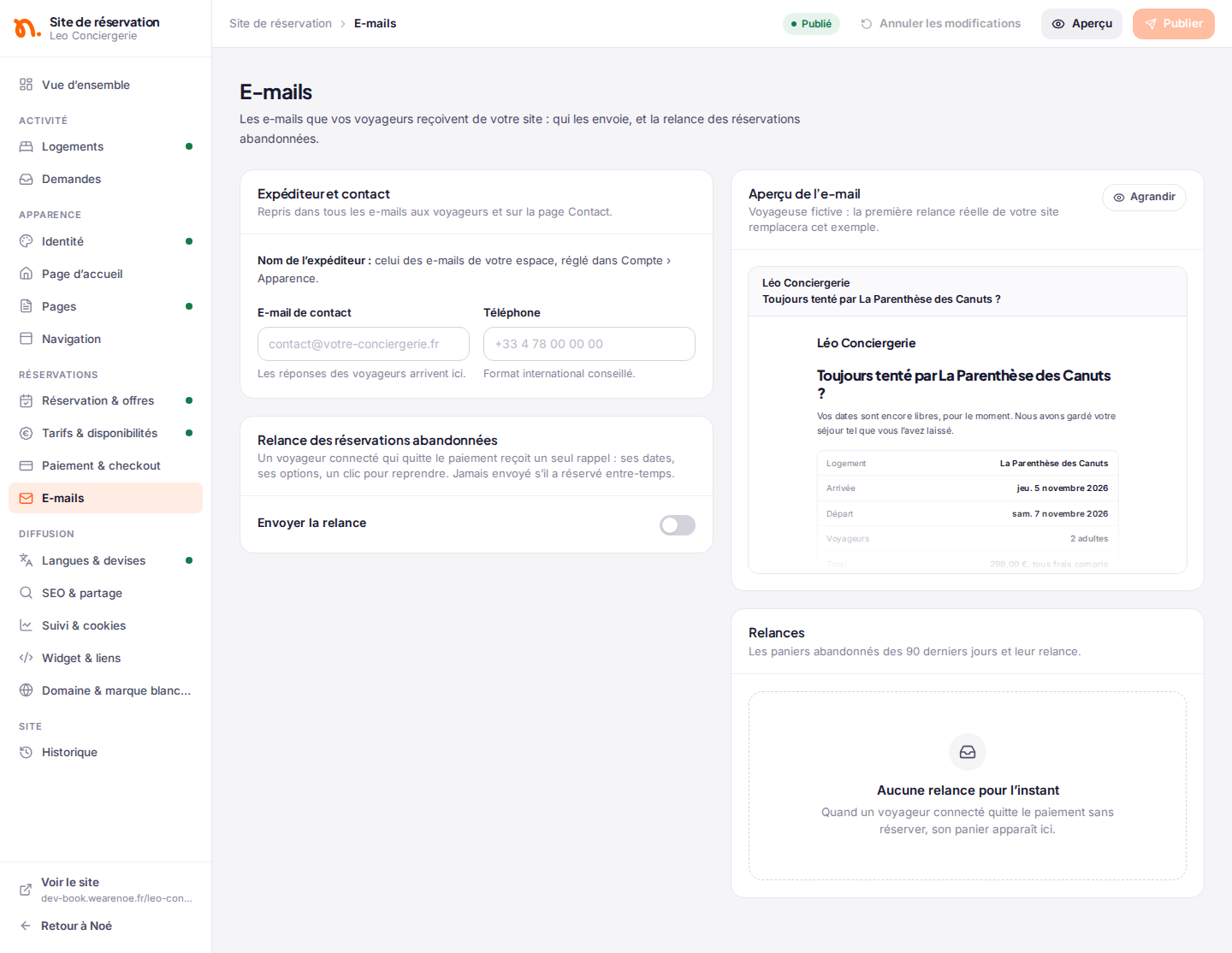Click the Identité palette icon
This screenshot has width=1232, height=953.
[x=26, y=241]
